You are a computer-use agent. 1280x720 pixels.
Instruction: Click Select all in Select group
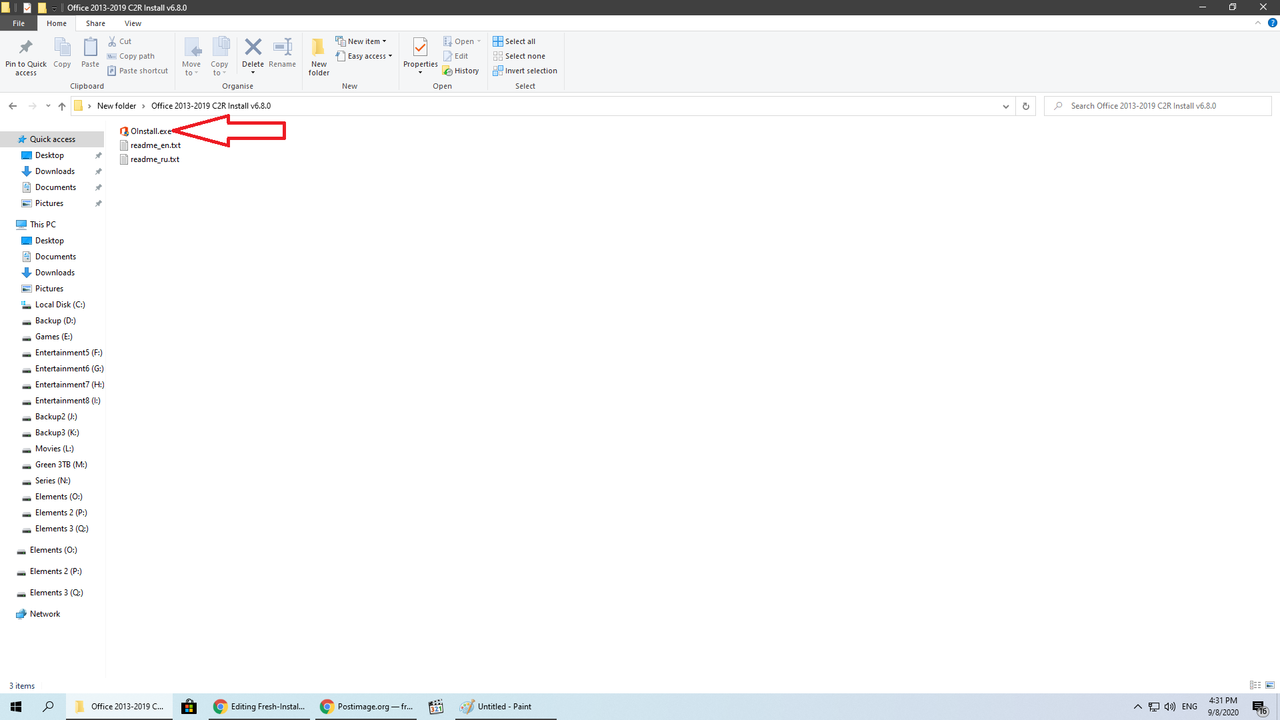tap(514, 41)
